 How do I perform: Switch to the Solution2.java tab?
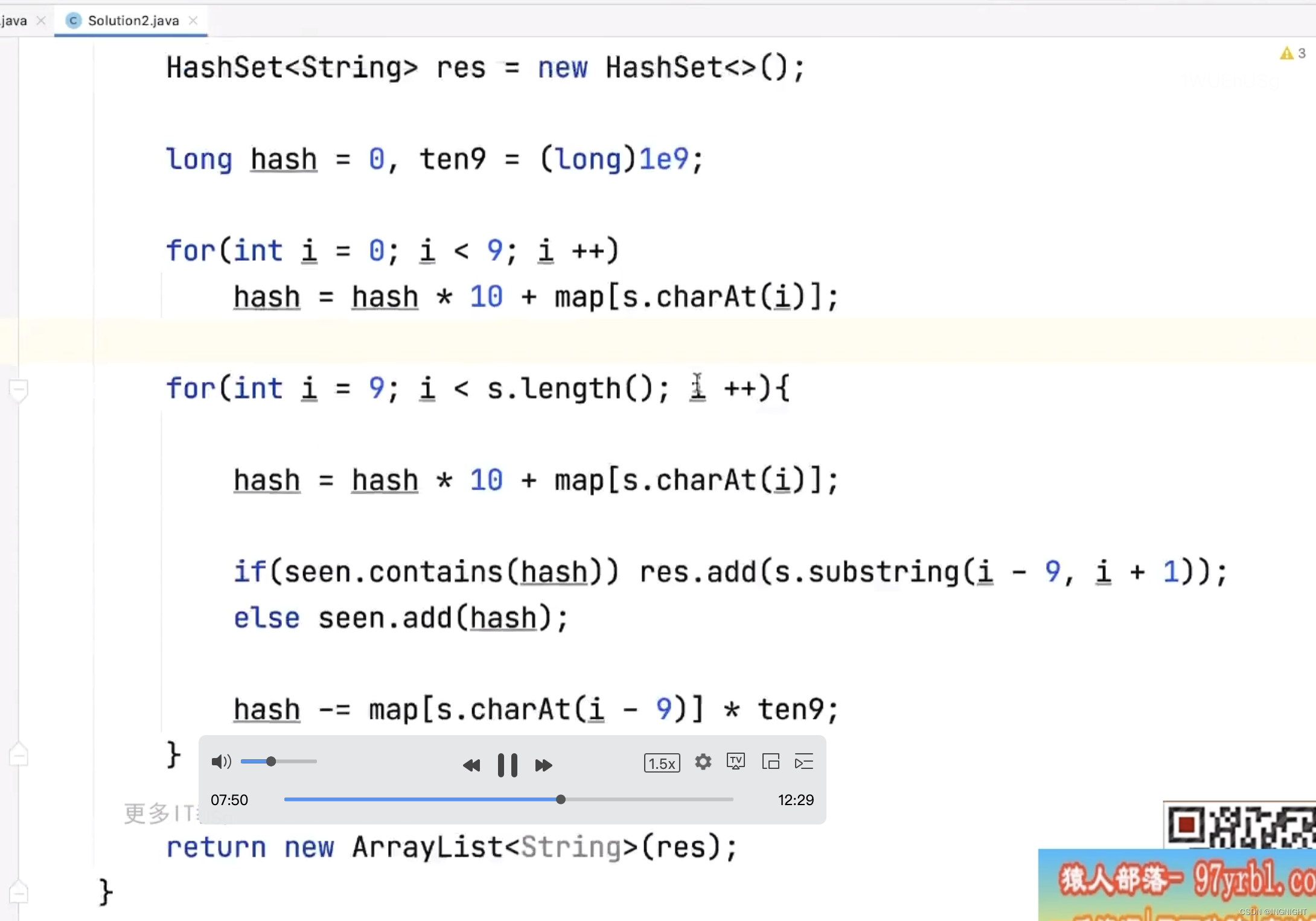tap(133, 21)
